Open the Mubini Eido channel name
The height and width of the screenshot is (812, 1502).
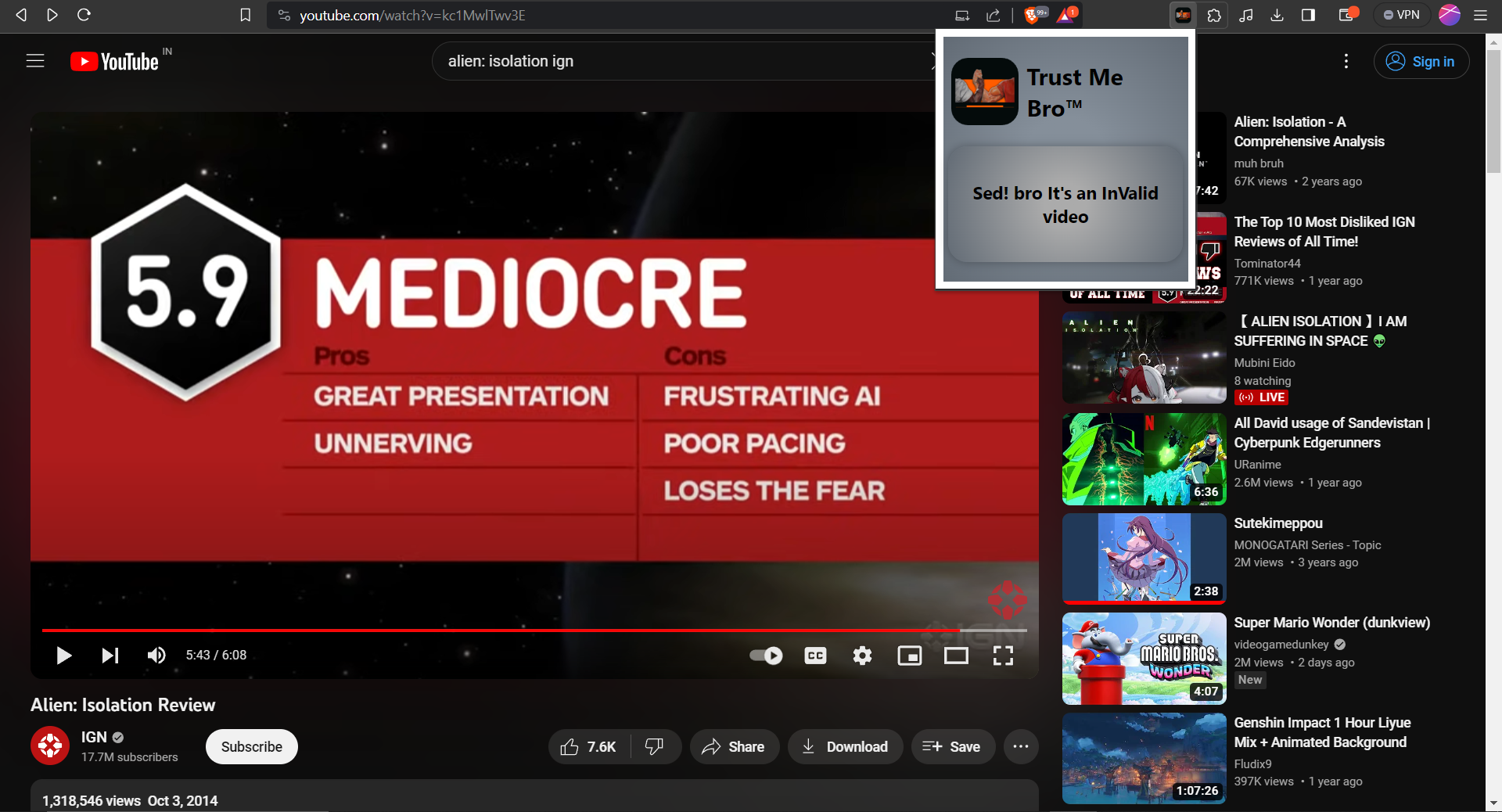click(x=1264, y=363)
